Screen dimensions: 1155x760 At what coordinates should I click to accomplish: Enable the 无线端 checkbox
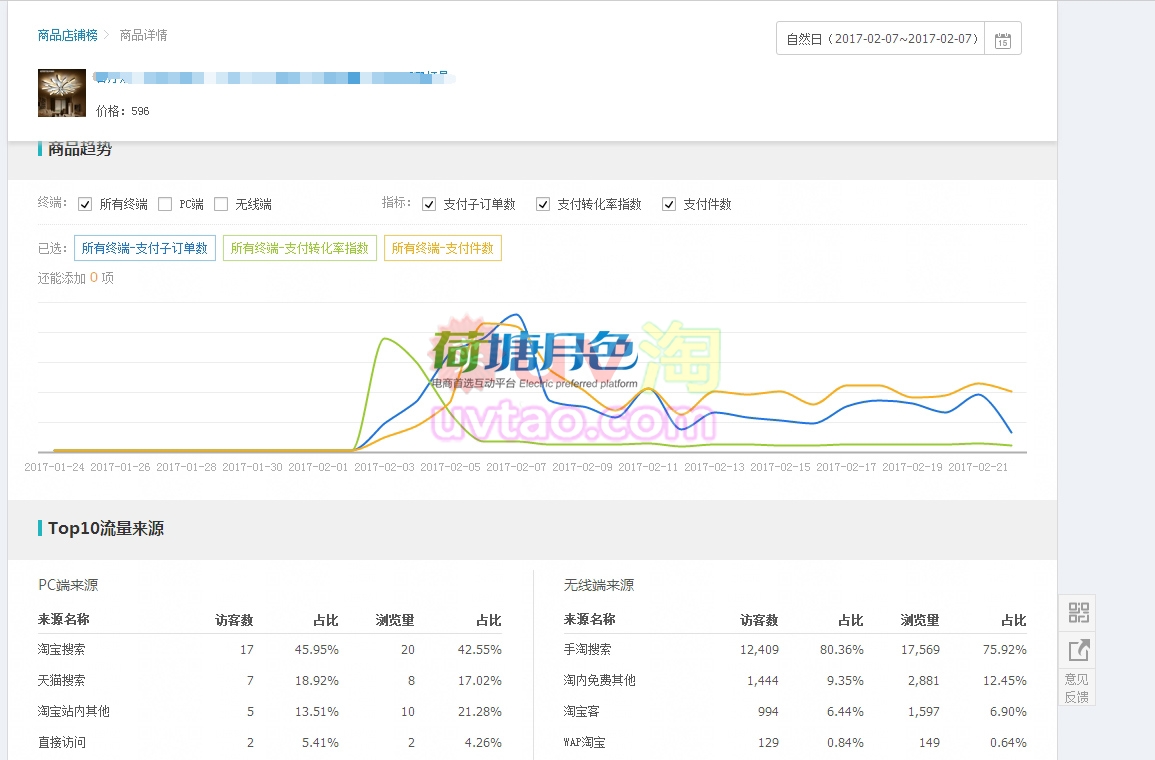point(221,204)
